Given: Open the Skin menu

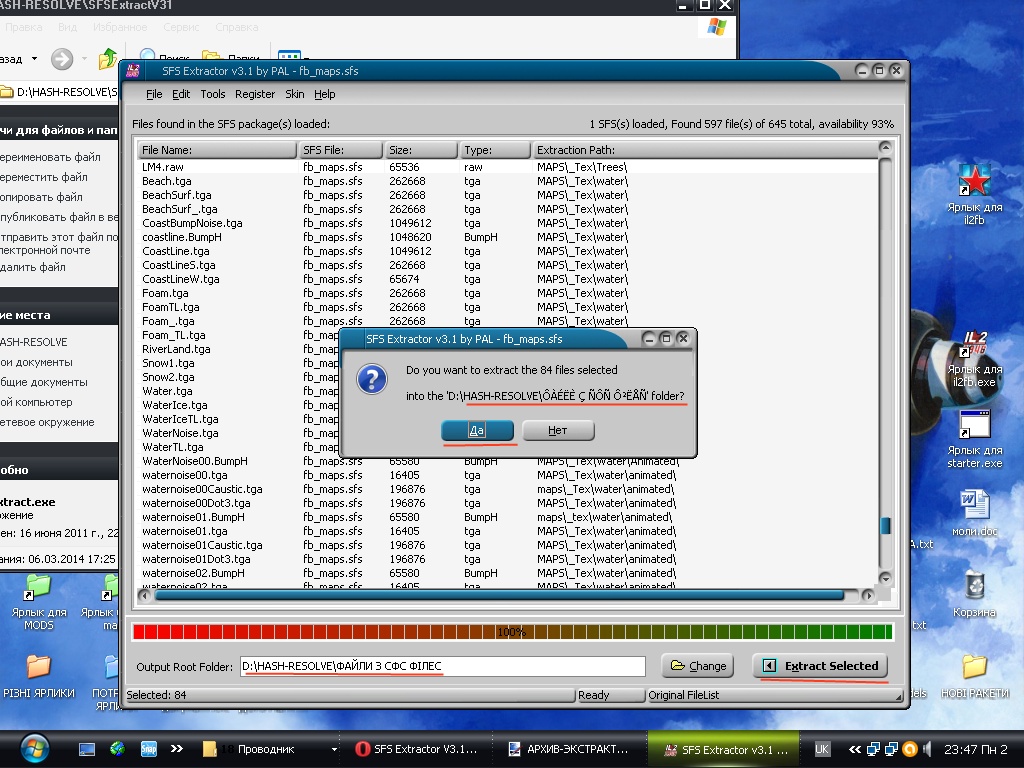Looking at the screenshot, I should (x=295, y=94).
